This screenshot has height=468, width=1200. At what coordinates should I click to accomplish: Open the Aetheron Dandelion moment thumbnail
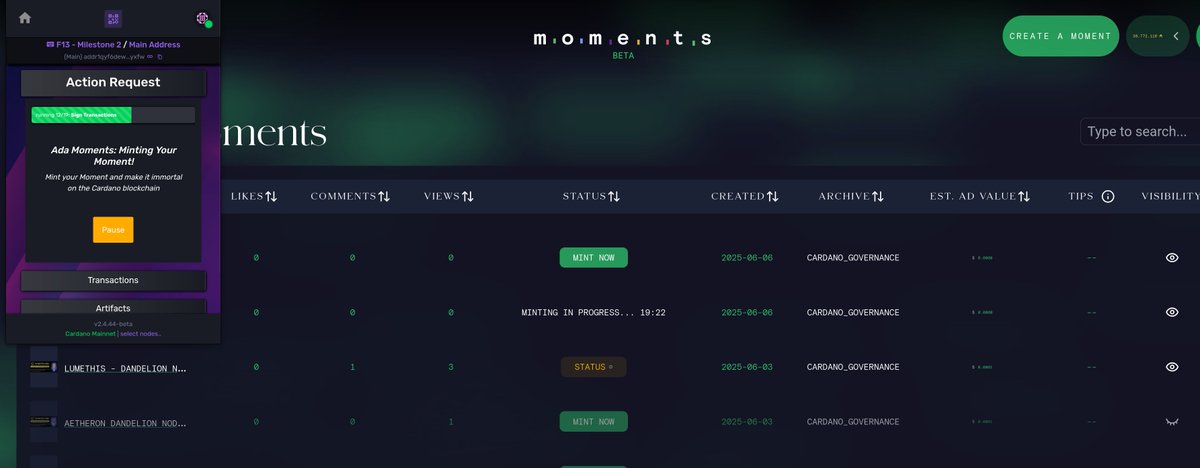pyautogui.click(x=43, y=422)
